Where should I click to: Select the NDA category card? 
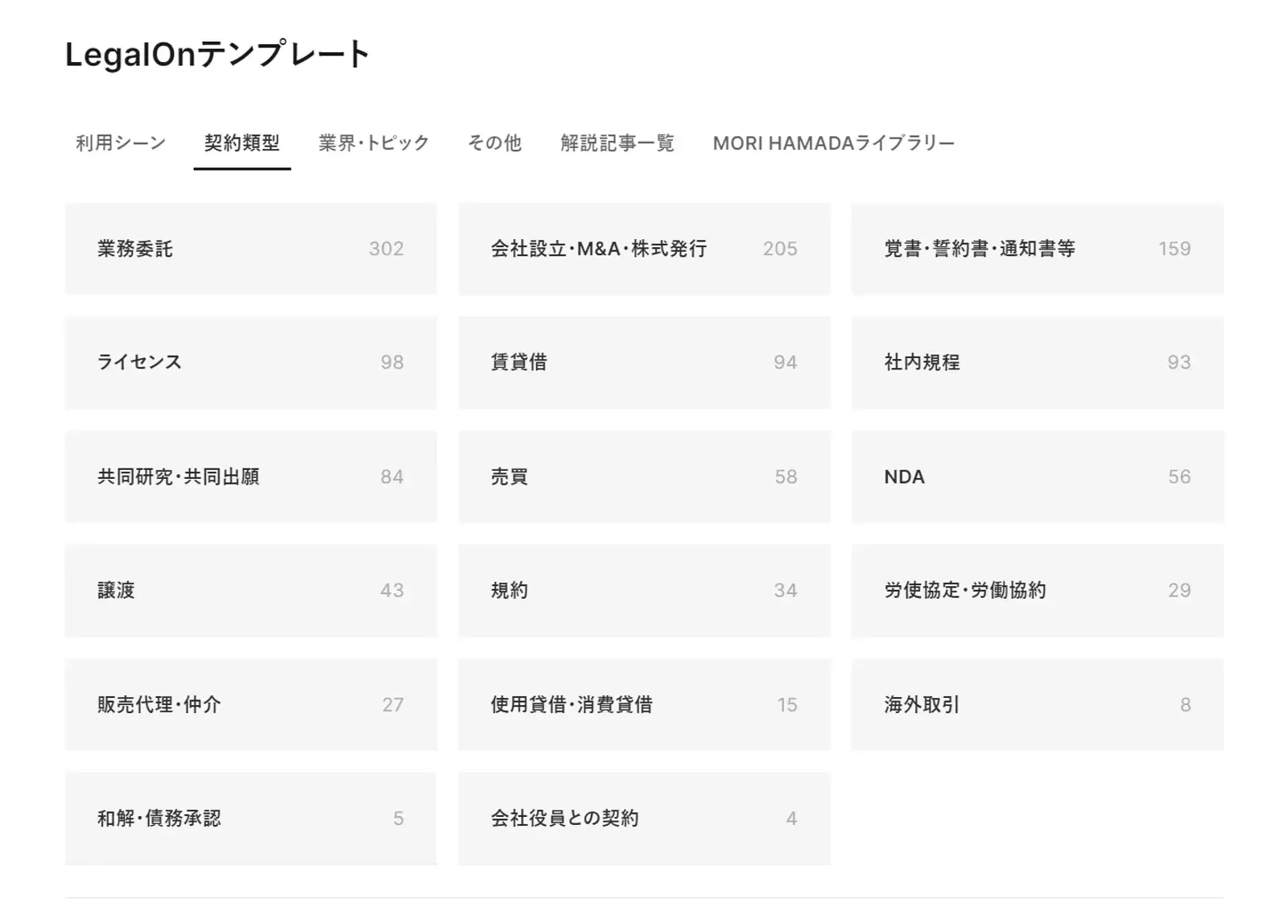[1038, 476]
